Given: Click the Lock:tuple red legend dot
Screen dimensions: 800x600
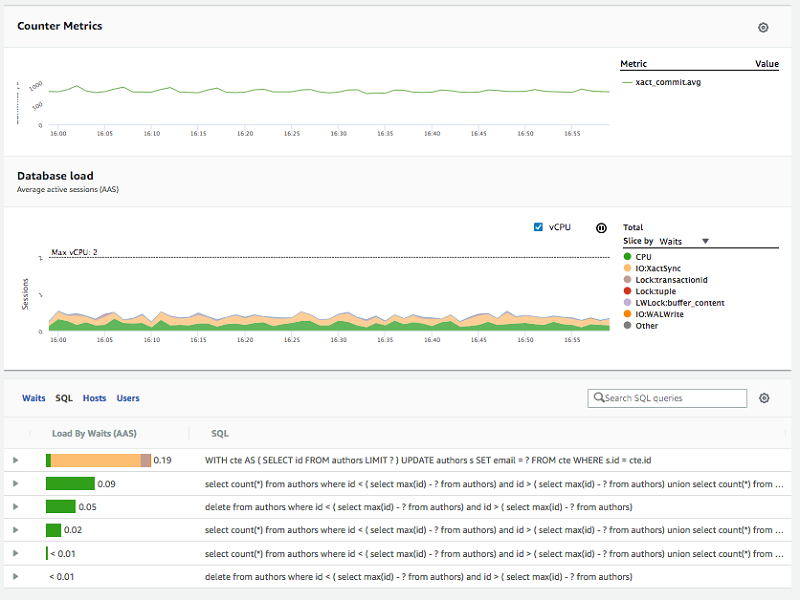Looking at the screenshot, I should [x=628, y=291].
